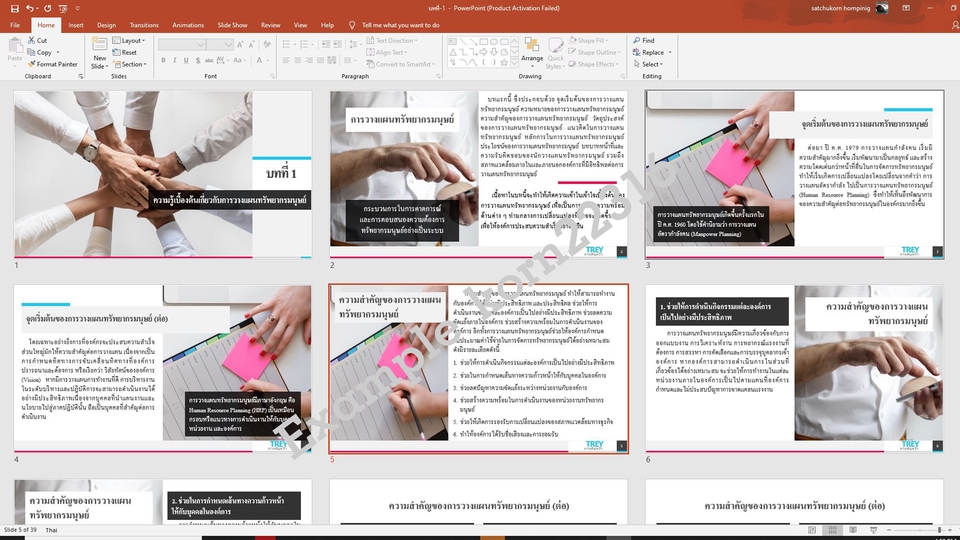Click the Bullets list icon
Image resolution: width=960 pixels, height=540 pixels.
coord(286,45)
